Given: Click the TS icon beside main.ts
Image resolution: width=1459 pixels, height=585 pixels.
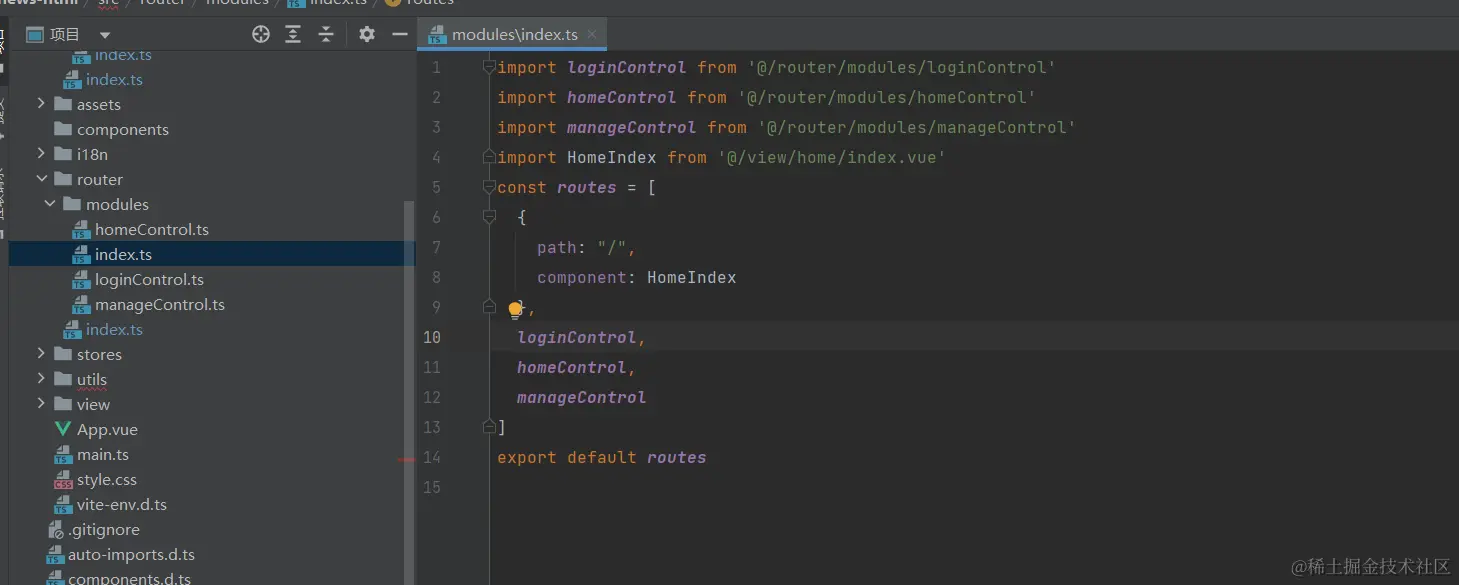Looking at the screenshot, I should (x=63, y=455).
